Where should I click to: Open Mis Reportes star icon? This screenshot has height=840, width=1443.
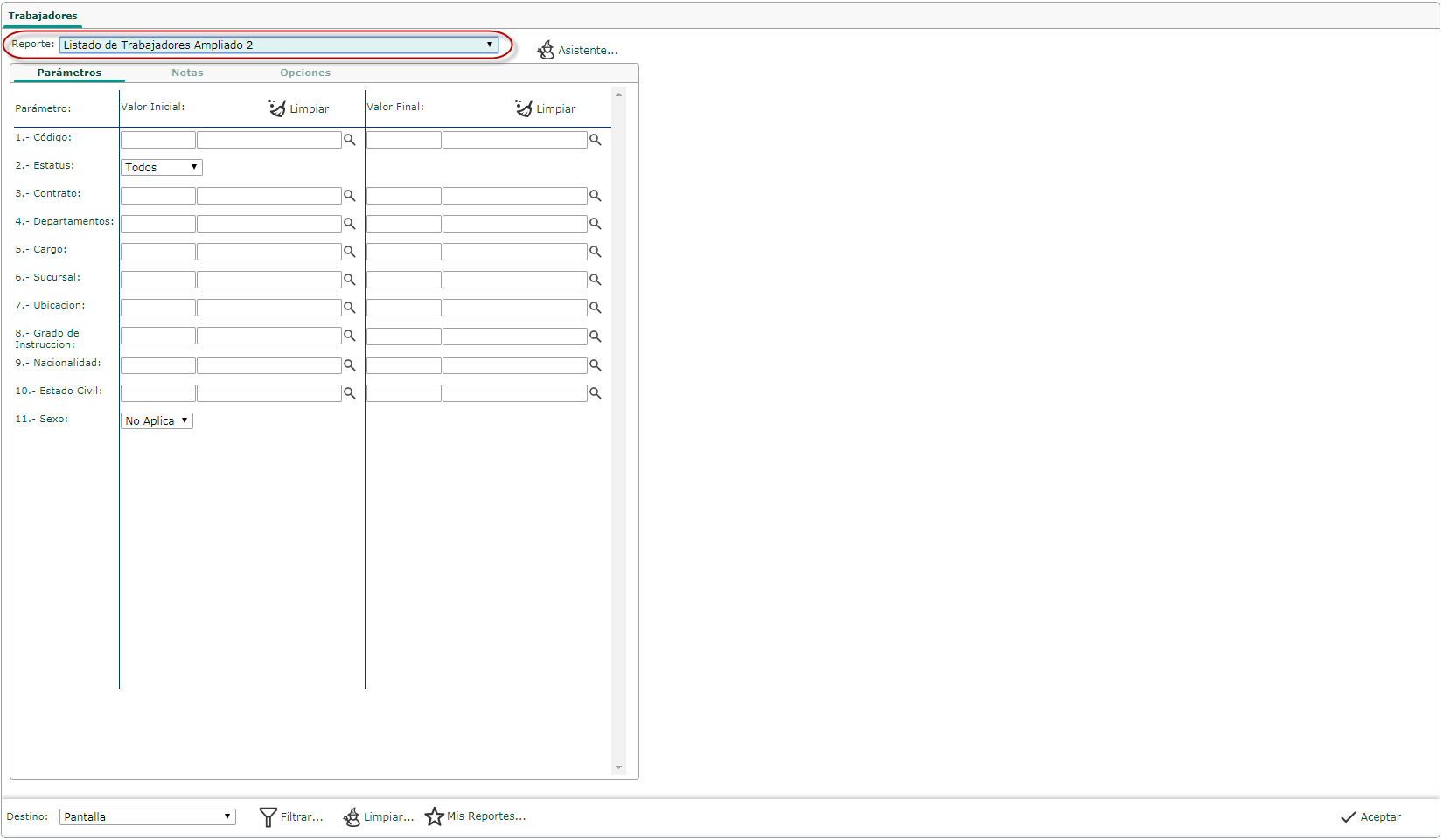coord(435,816)
